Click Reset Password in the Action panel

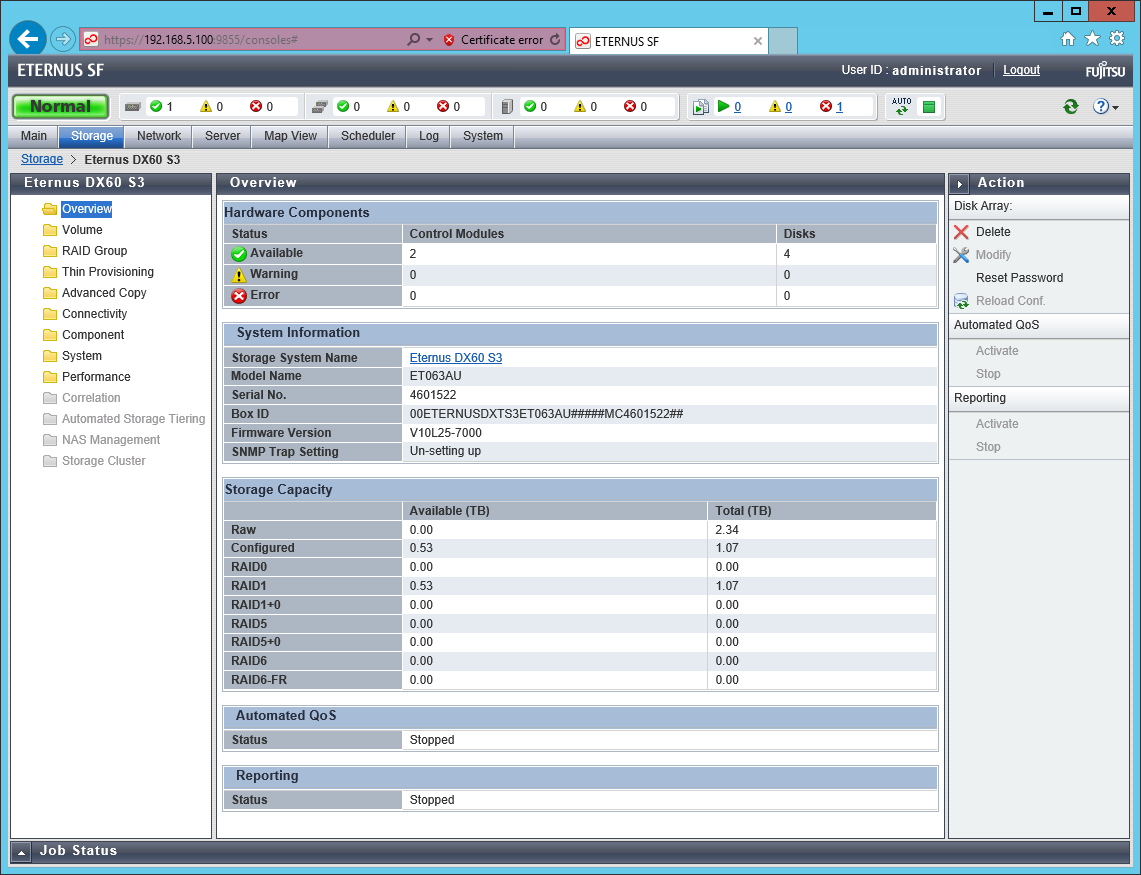[x=1019, y=278]
